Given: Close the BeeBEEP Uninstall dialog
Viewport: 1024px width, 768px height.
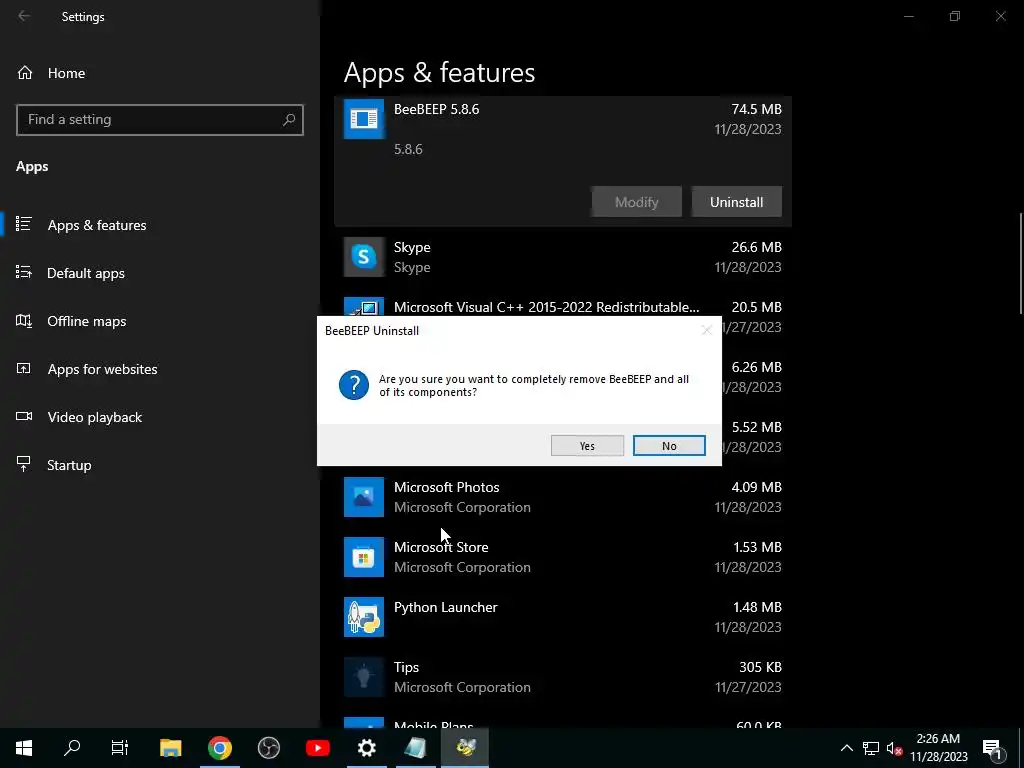Looking at the screenshot, I should pyautogui.click(x=706, y=330).
